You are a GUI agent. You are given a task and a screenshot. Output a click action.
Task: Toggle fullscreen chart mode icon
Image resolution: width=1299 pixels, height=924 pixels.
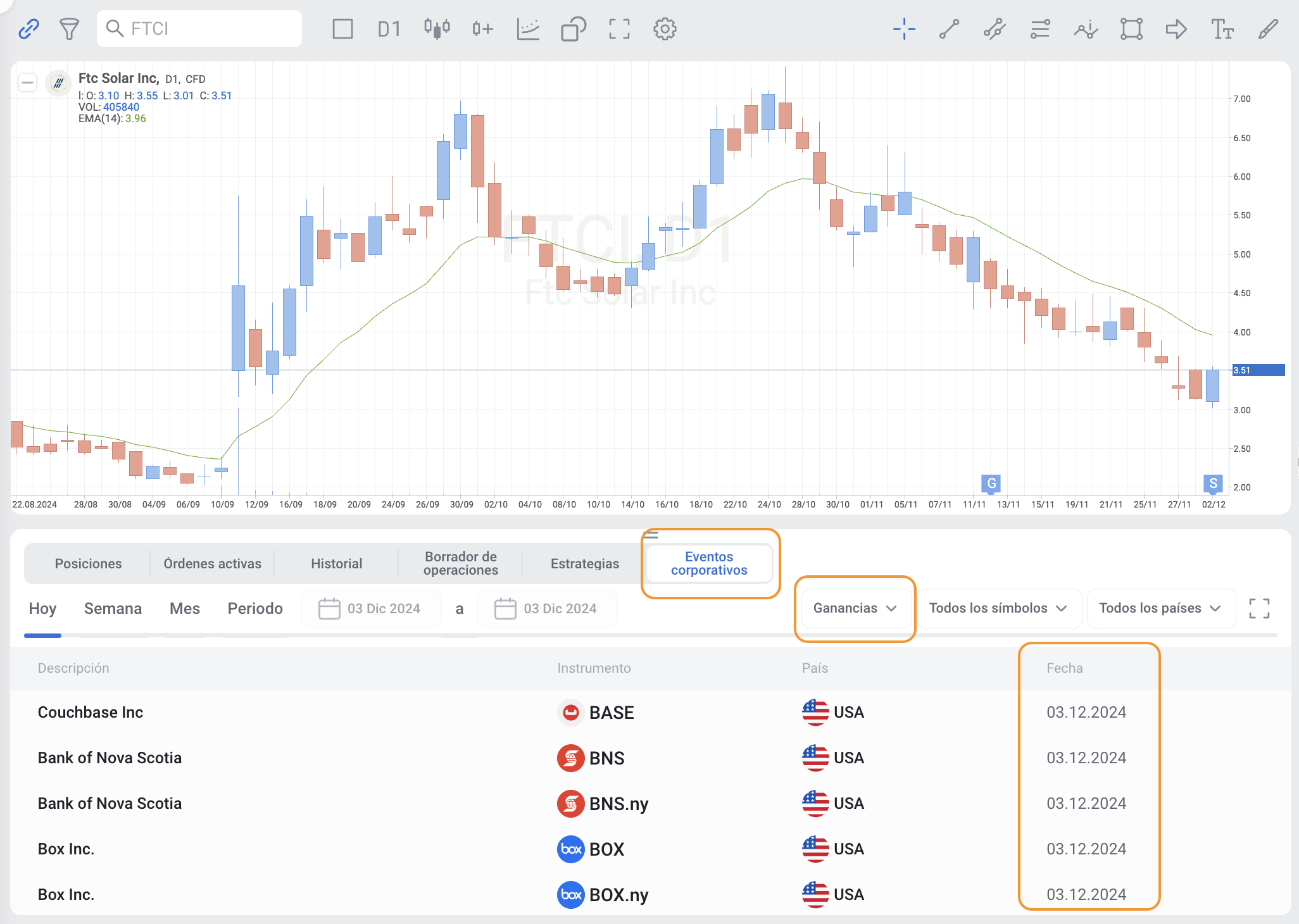[x=619, y=28]
